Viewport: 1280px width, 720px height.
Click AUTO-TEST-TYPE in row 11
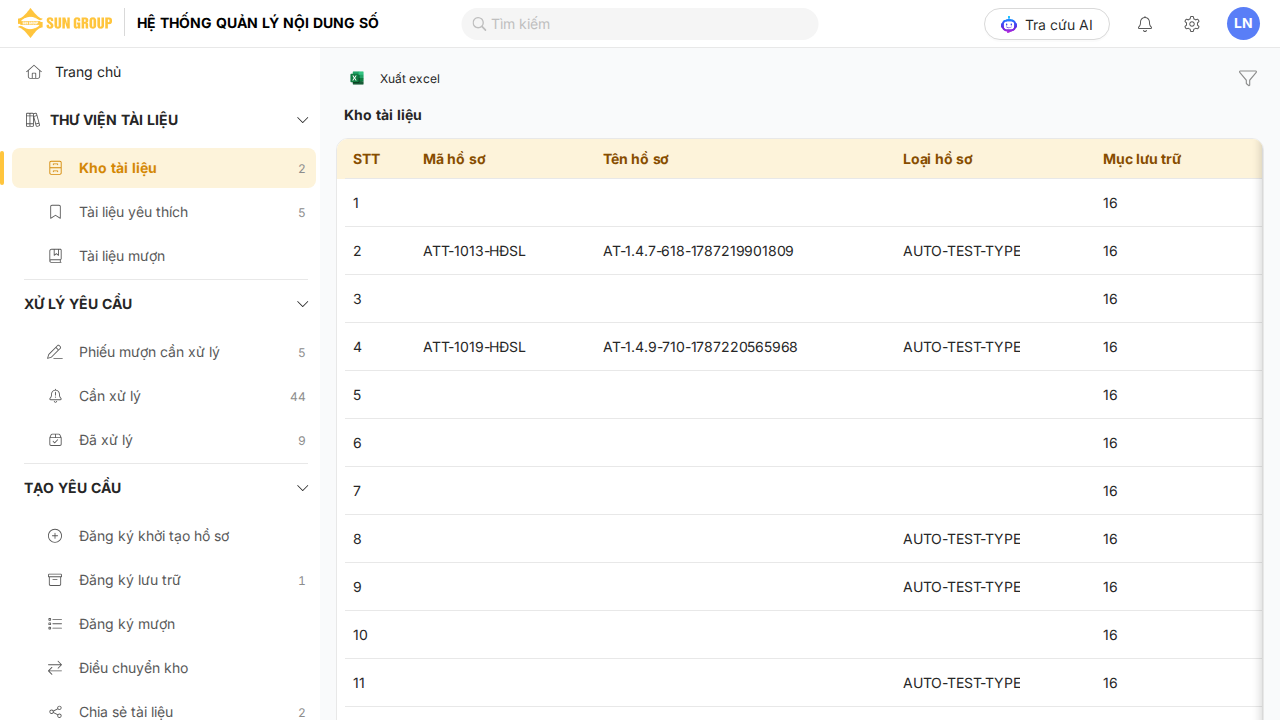pyautogui.click(x=962, y=683)
